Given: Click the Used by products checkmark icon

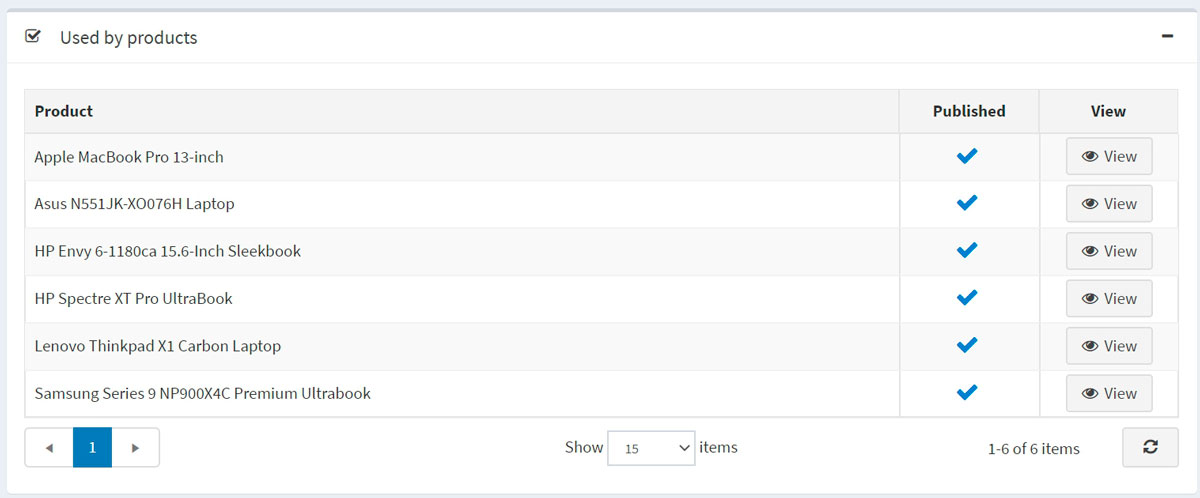Looking at the screenshot, I should (33, 37).
